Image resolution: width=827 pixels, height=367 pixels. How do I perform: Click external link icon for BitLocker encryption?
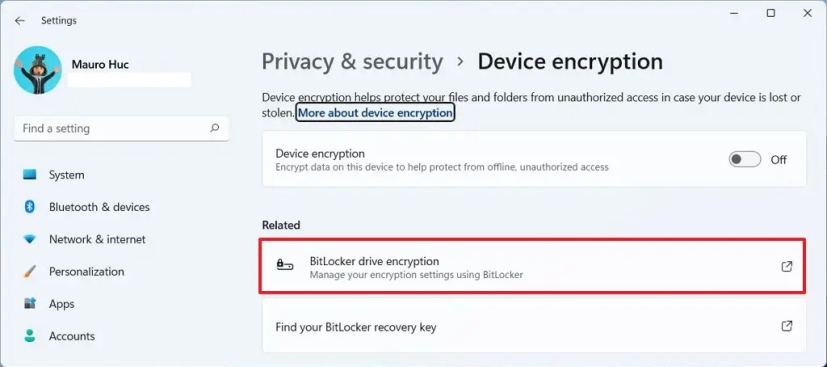pyautogui.click(x=786, y=267)
